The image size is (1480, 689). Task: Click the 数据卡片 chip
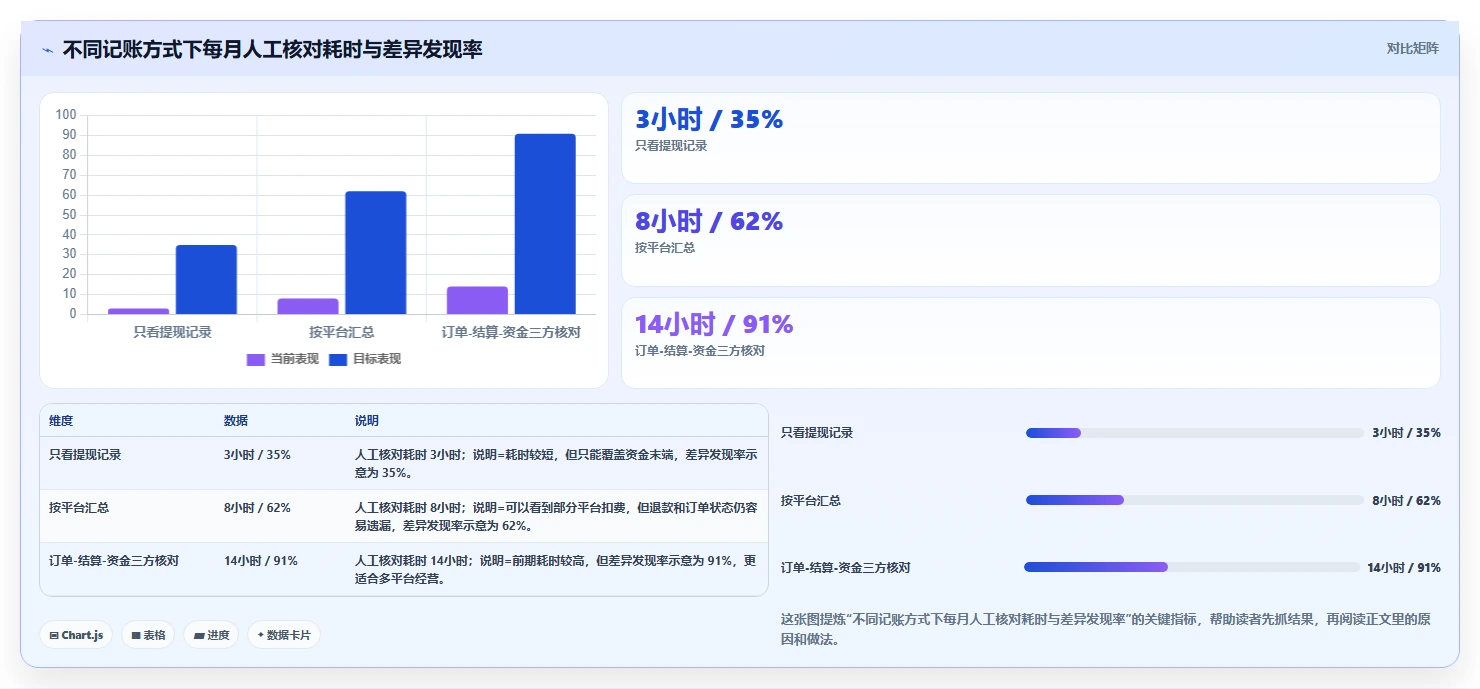284,635
